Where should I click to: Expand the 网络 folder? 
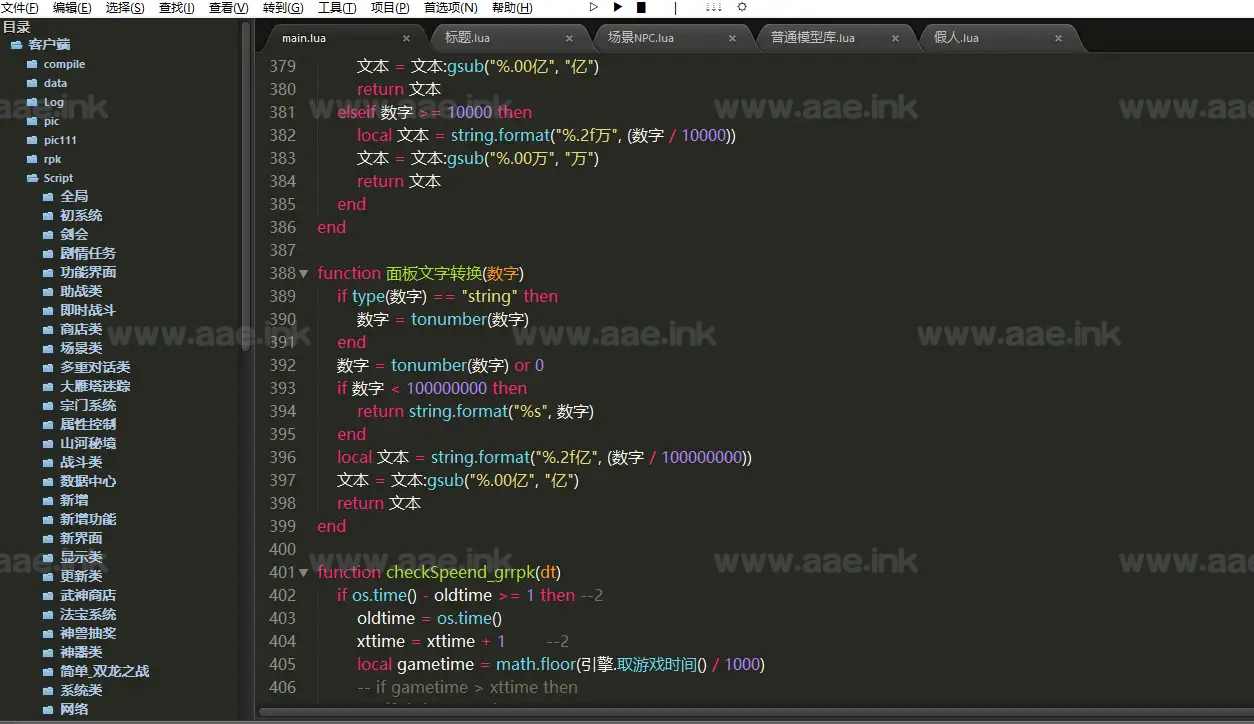click(x=48, y=710)
